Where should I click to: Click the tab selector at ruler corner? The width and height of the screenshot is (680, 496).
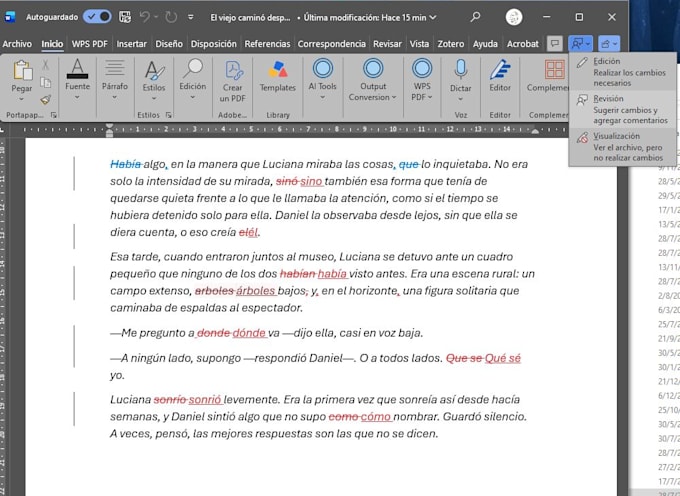[2, 129]
